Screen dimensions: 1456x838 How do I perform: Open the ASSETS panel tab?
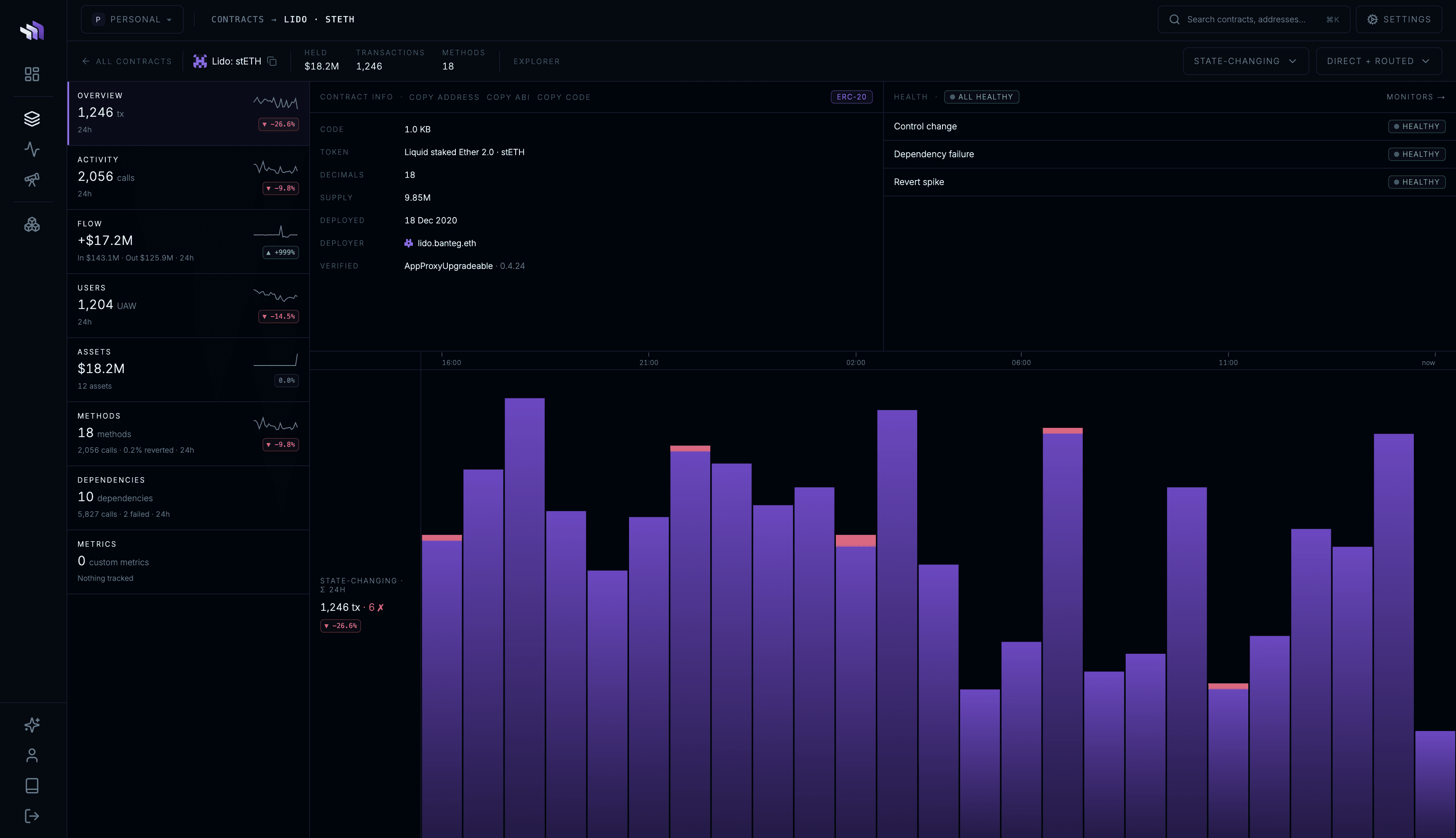[189, 370]
